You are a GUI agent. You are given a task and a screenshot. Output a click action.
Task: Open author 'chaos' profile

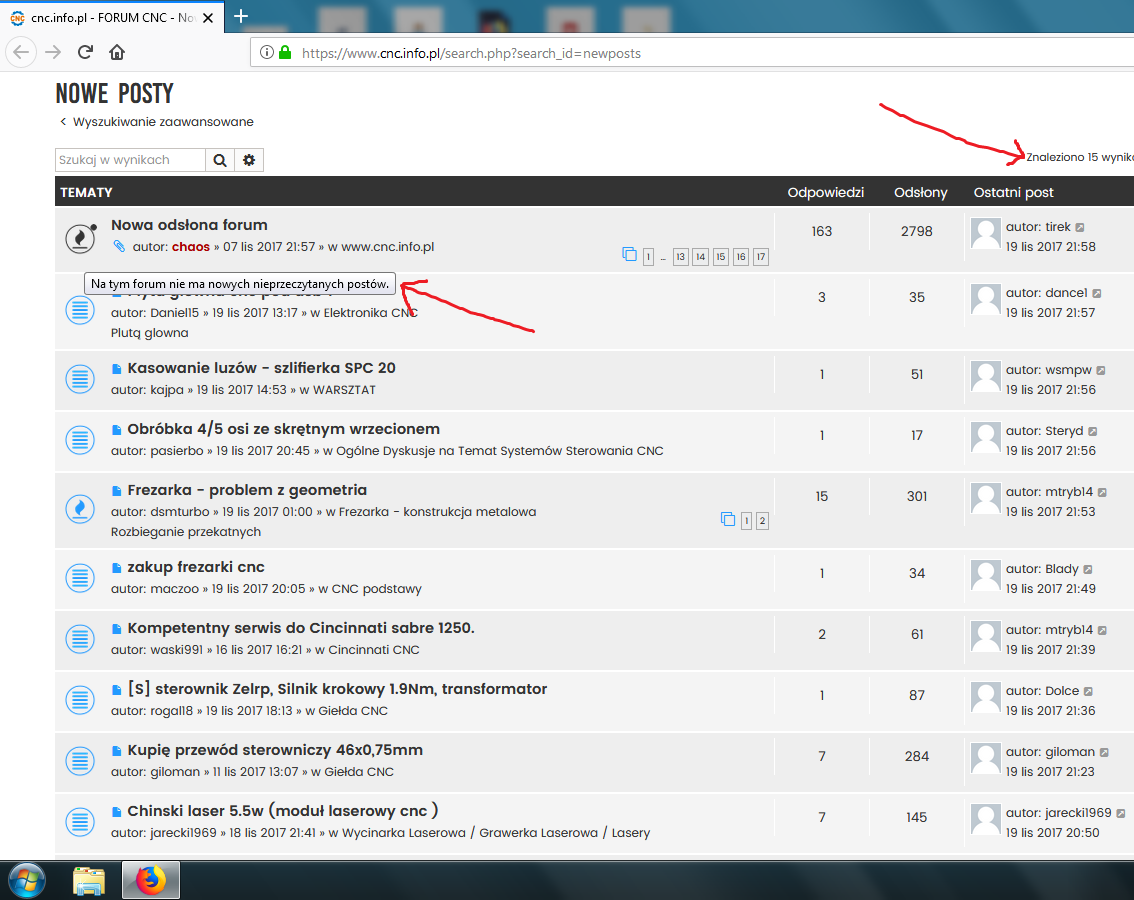coord(191,247)
